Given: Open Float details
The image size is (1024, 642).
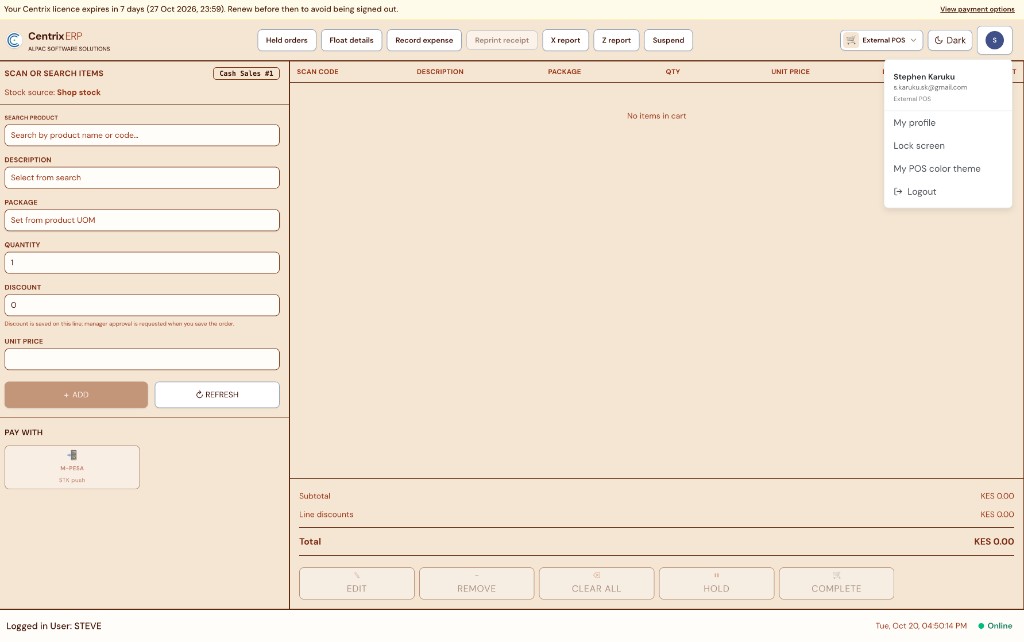Looking at the screenshot, I should click(x=351, y=40).
